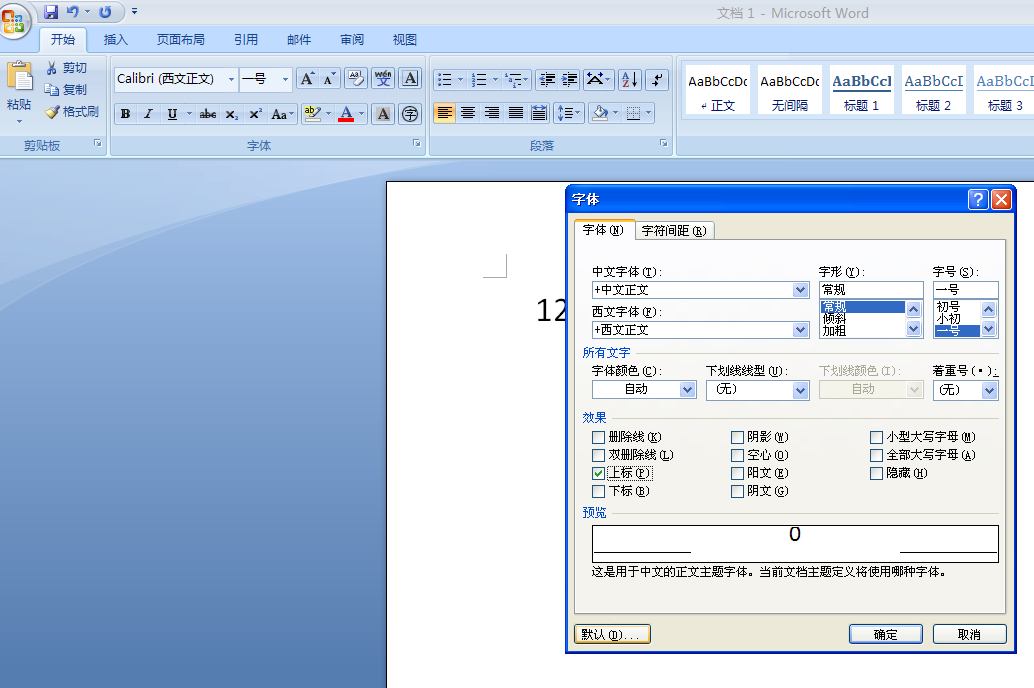Open ribbon font name dropdown Calibri
Screen dimensions: 1034x688
click(231, 80)
